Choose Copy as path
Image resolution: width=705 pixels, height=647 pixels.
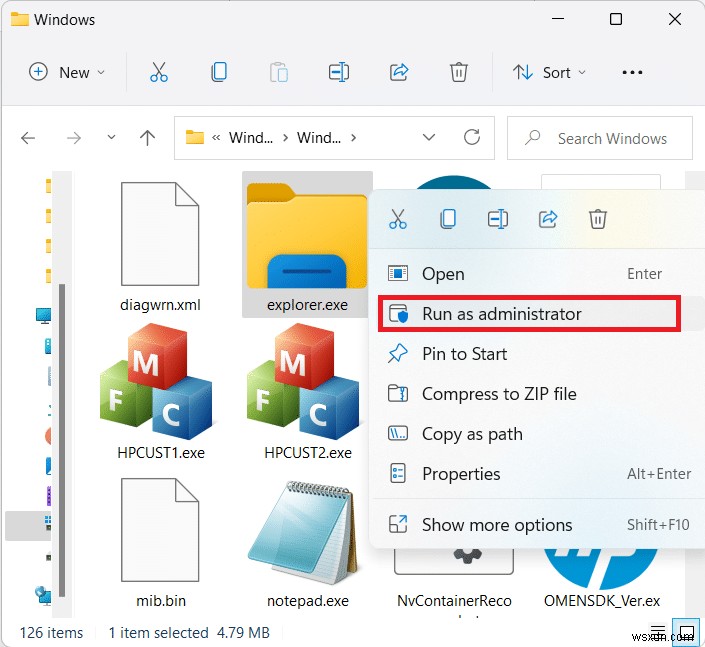coord(537,434)
